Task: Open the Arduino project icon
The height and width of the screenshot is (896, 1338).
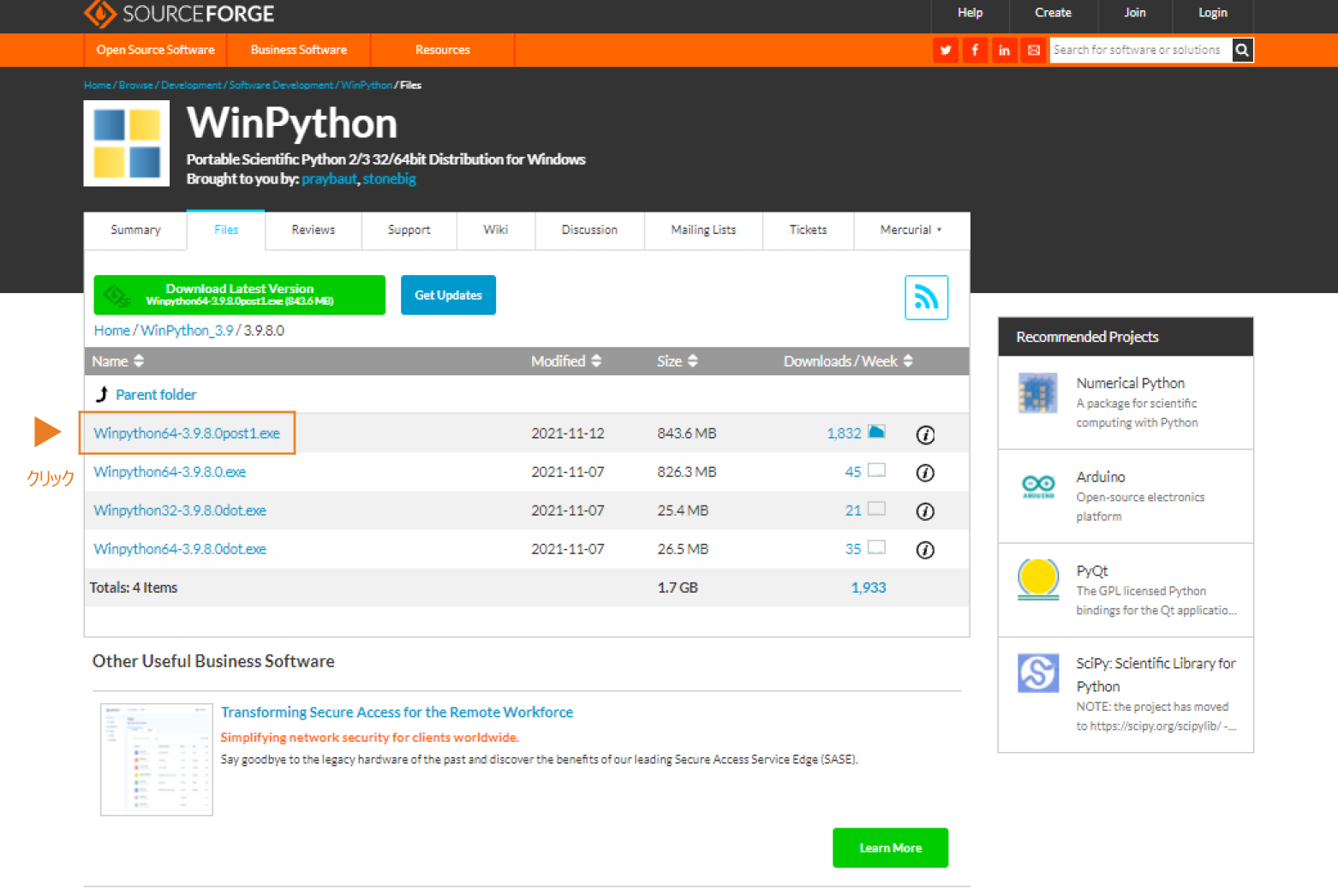Action: click(x=1038, y=487)
